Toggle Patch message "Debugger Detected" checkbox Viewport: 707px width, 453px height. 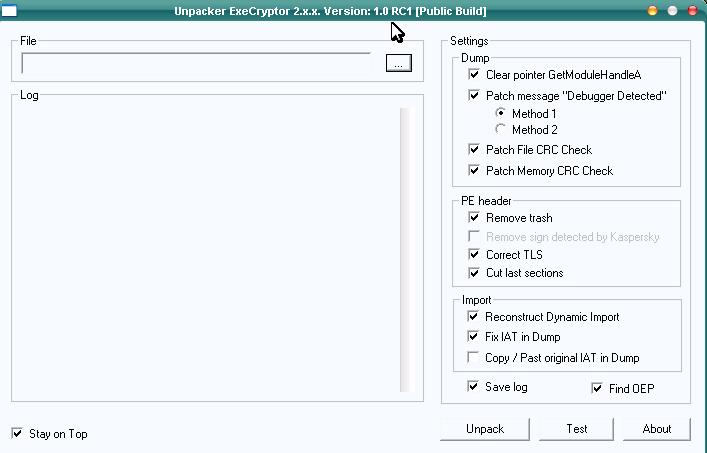(474, 96)
